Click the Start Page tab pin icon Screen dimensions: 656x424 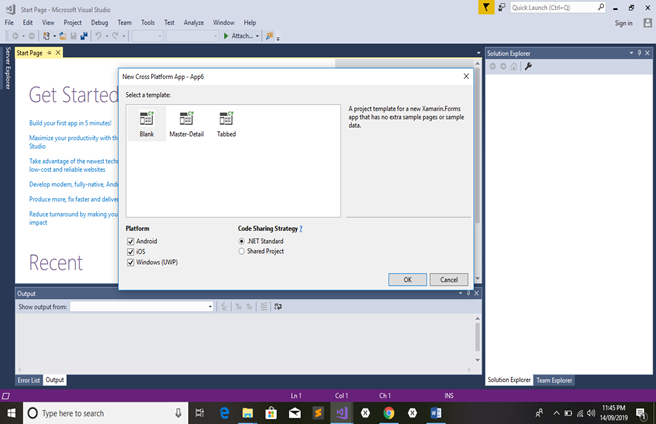49,53
